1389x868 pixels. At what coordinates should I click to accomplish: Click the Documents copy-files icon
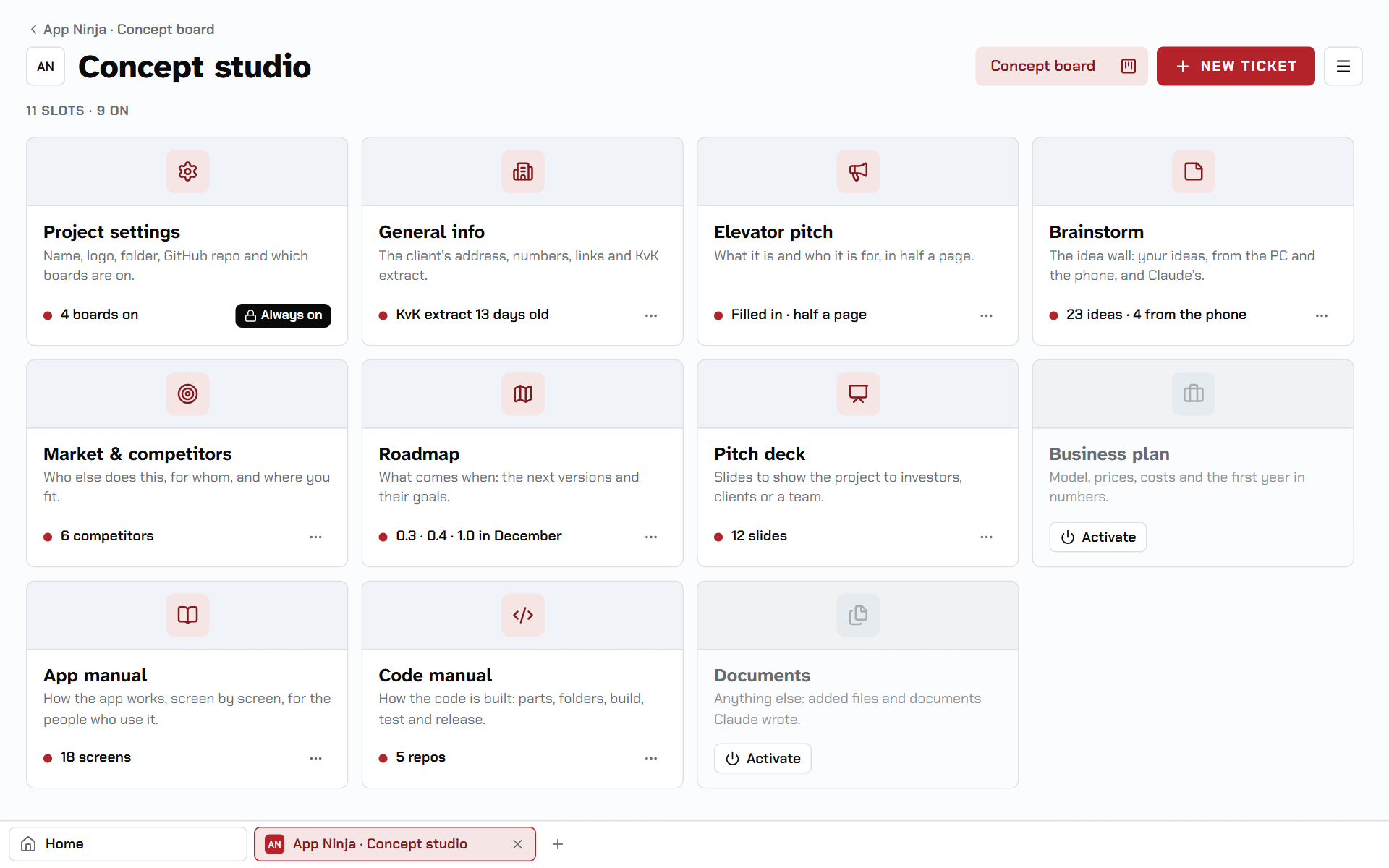[x=858, y=615]
